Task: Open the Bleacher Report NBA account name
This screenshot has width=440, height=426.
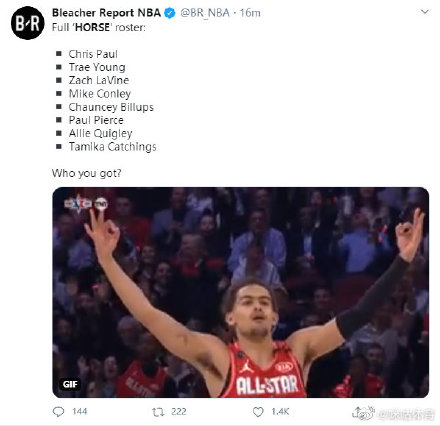Action: pyautogui.click(x=106, y=13)
